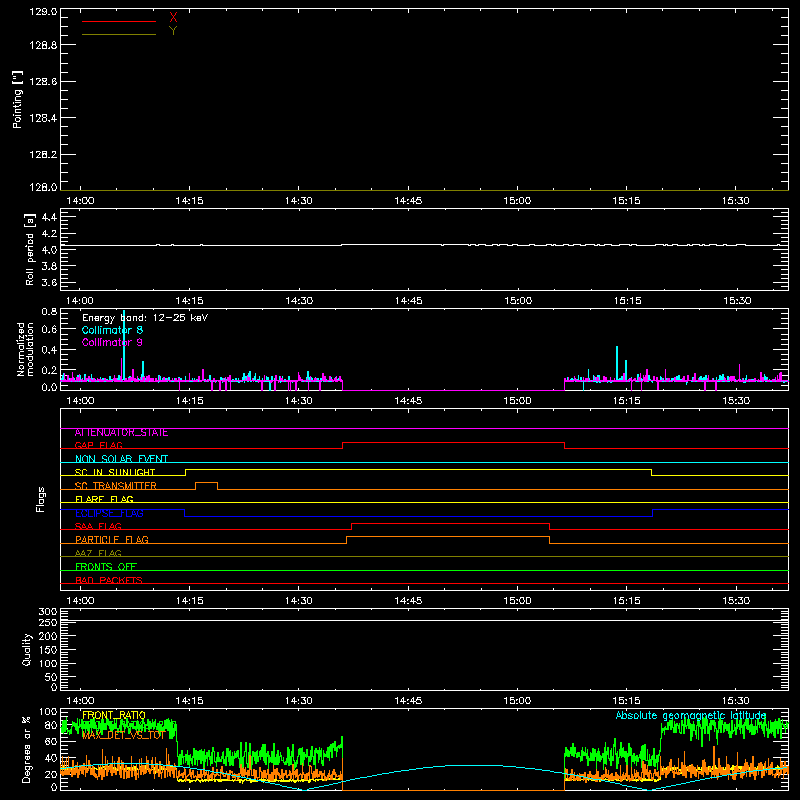This screenshot has width=800, height=800.
Task: Click the Degrees or % axis title
Action: tap(27, 750)
